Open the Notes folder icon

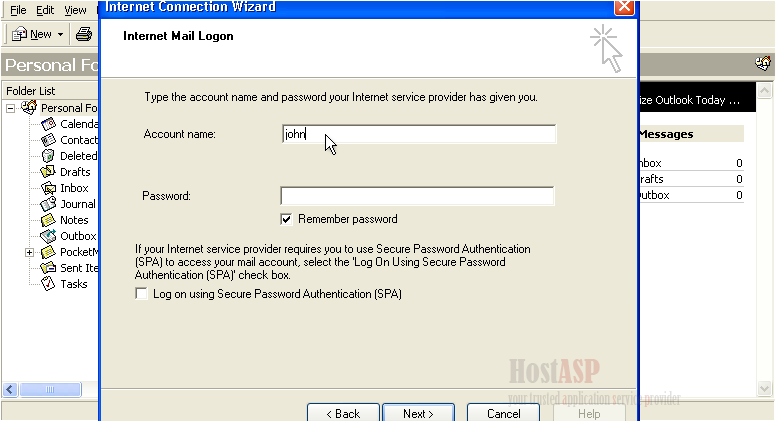48,220
